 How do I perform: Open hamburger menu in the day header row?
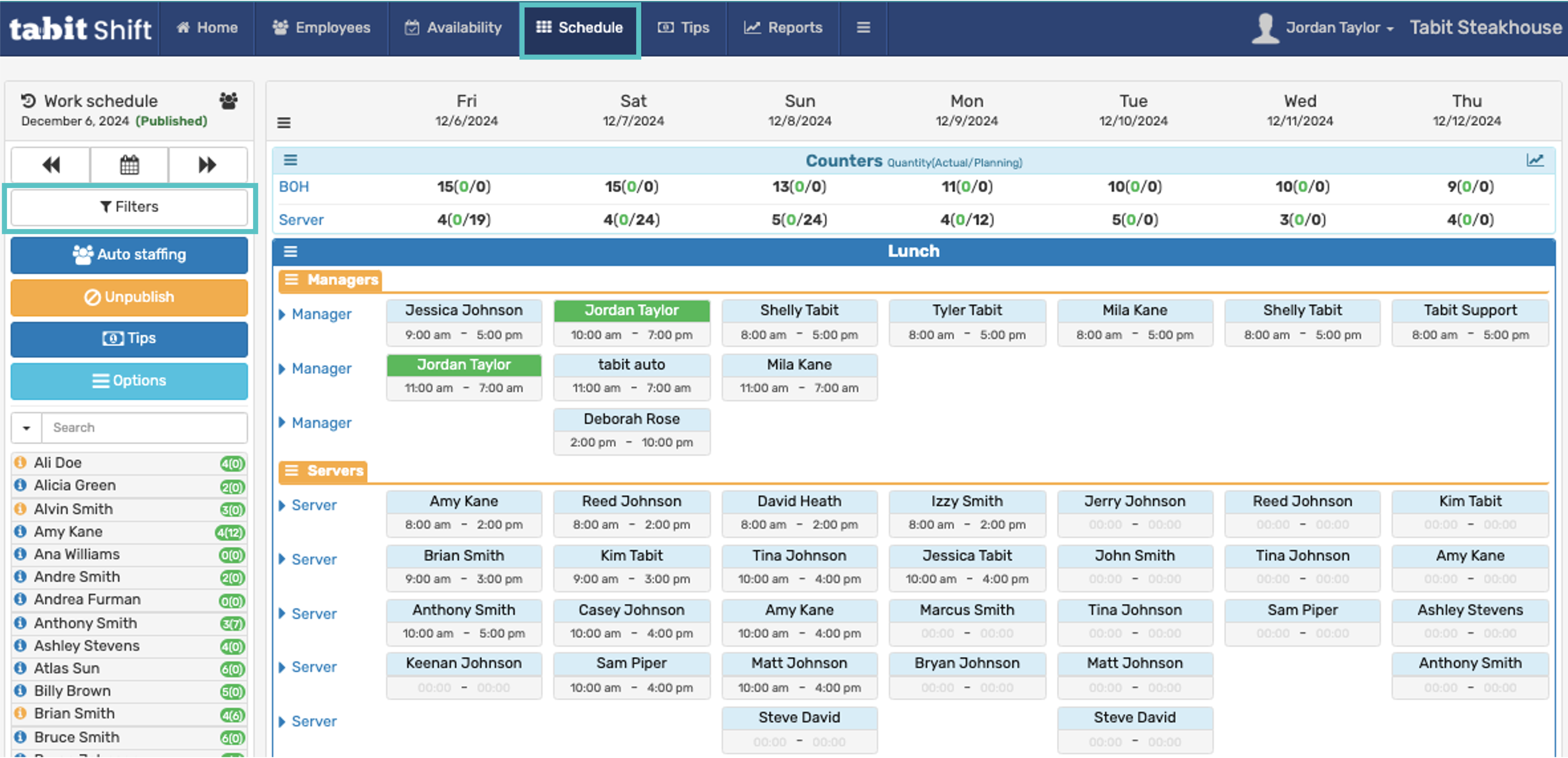(x=284, y=122)
